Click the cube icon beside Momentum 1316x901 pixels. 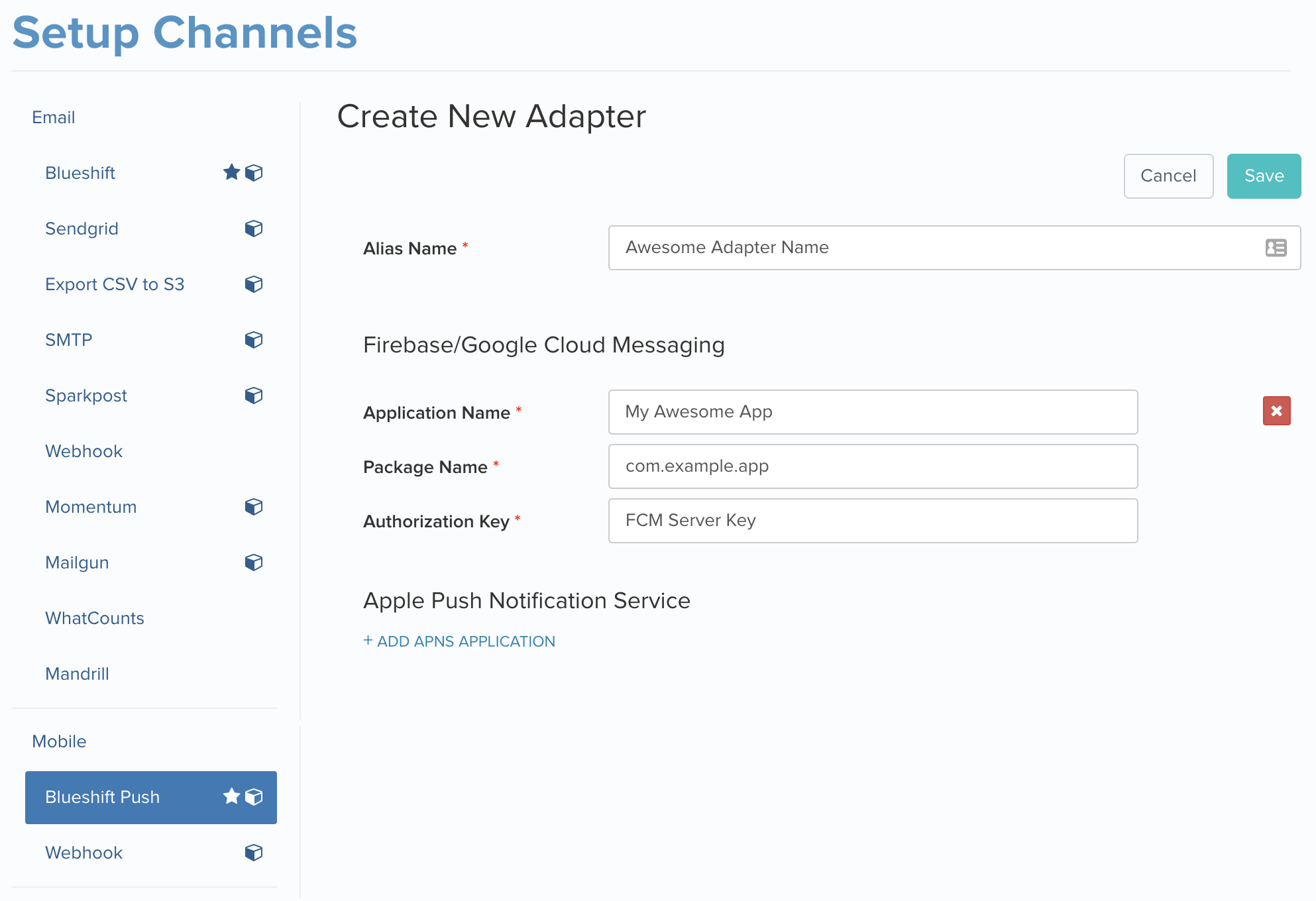click(254, 507)
